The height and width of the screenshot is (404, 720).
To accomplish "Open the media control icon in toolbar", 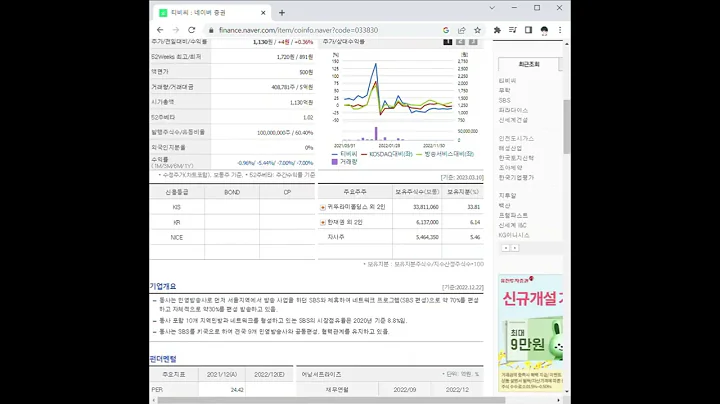I will click(x=512, y=30).
